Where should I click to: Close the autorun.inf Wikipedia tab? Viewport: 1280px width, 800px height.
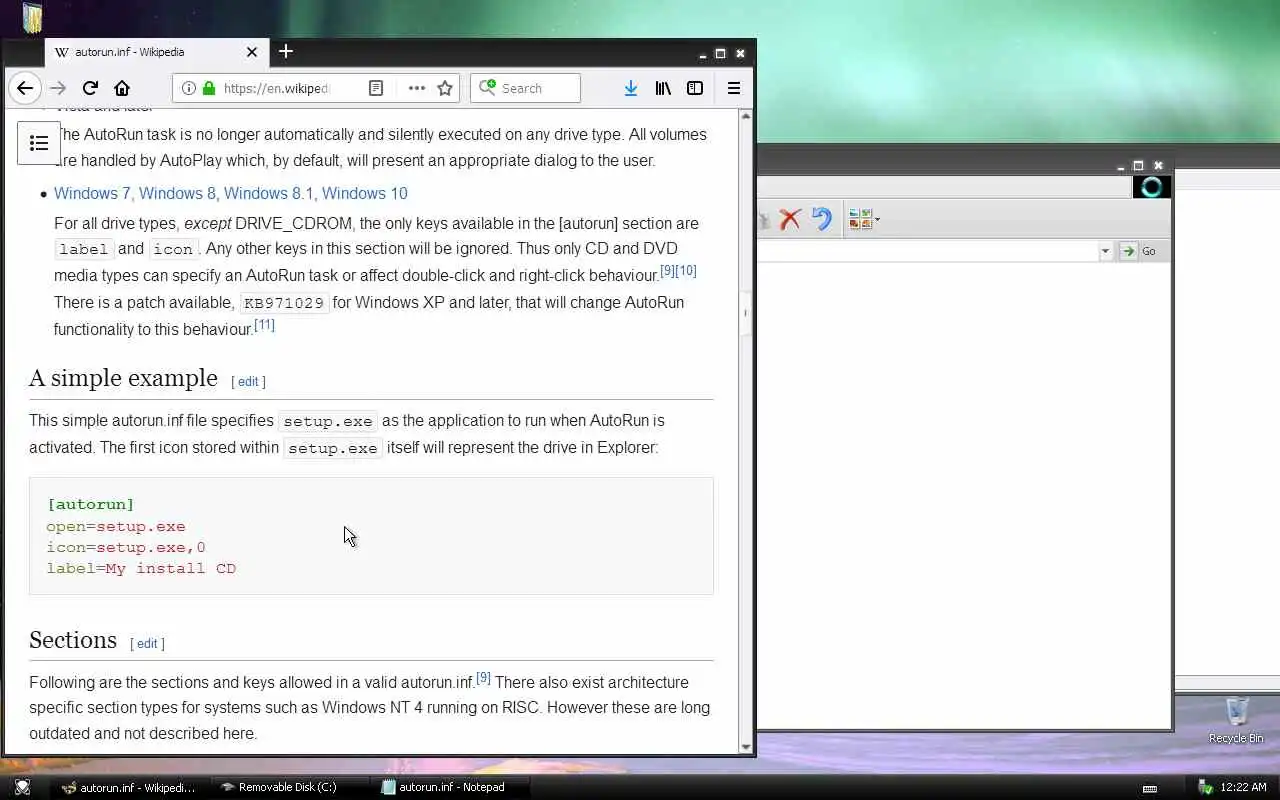(x=252, y=52)
